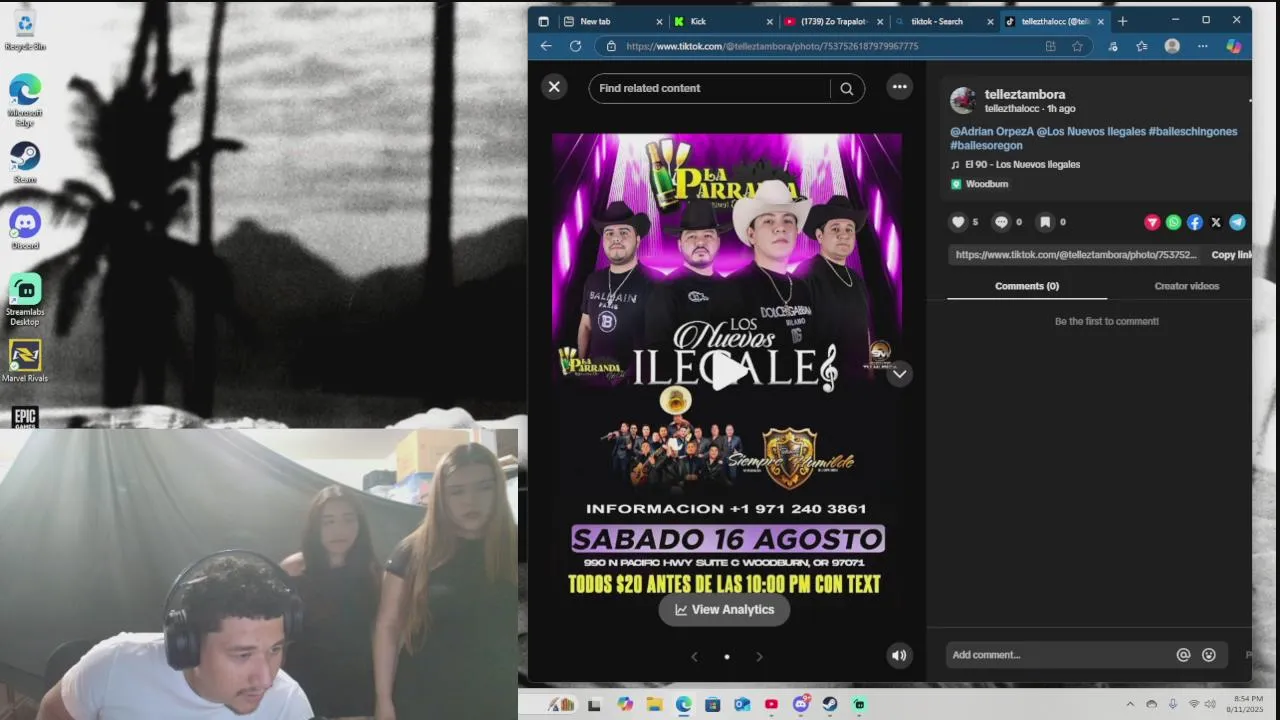Screen dimensions: 1280x720
Task: Open the emoji picker in comment box
Action: point(1209,655)
